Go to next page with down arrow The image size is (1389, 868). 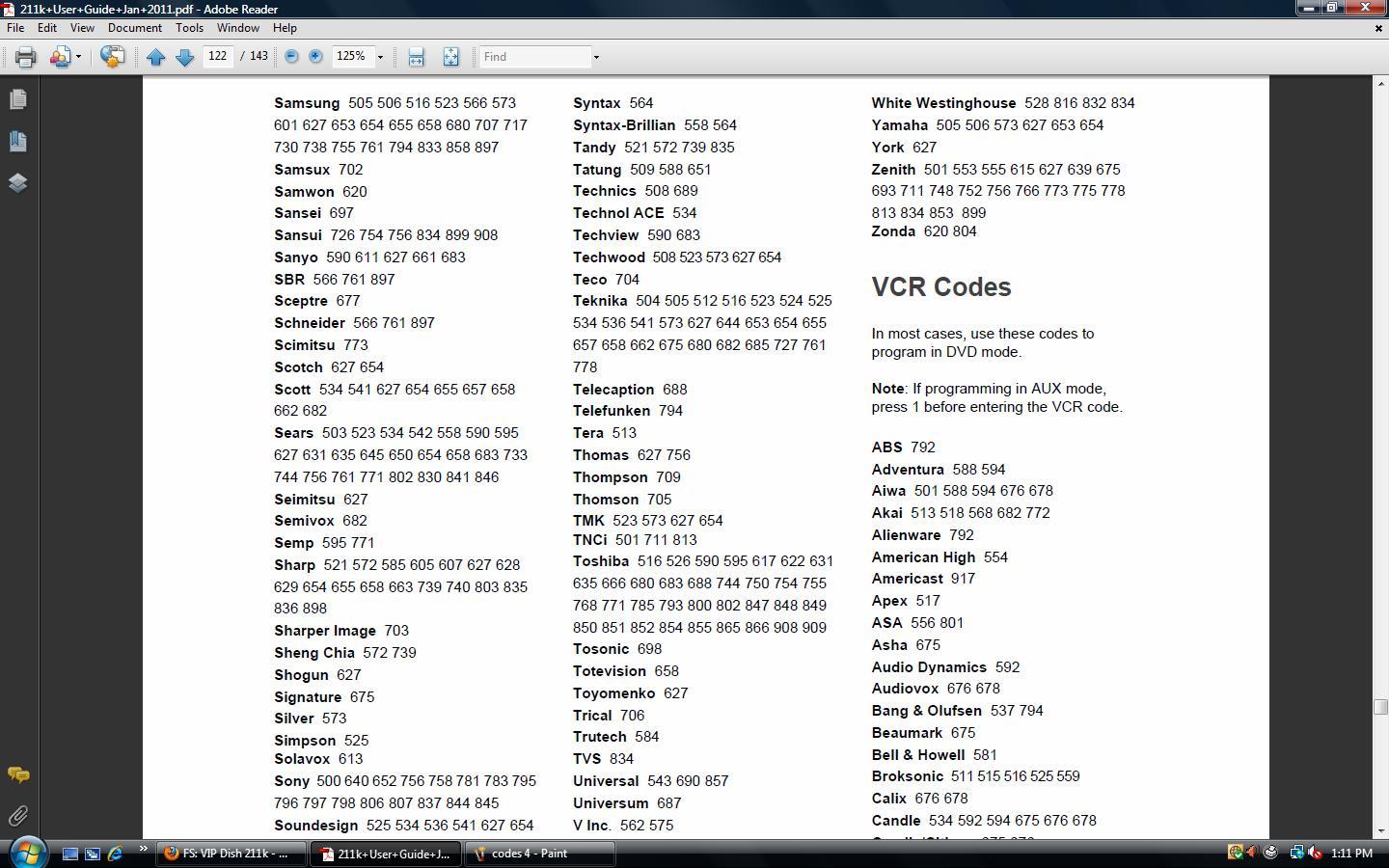pyautogui.click(x=184, y=57)
